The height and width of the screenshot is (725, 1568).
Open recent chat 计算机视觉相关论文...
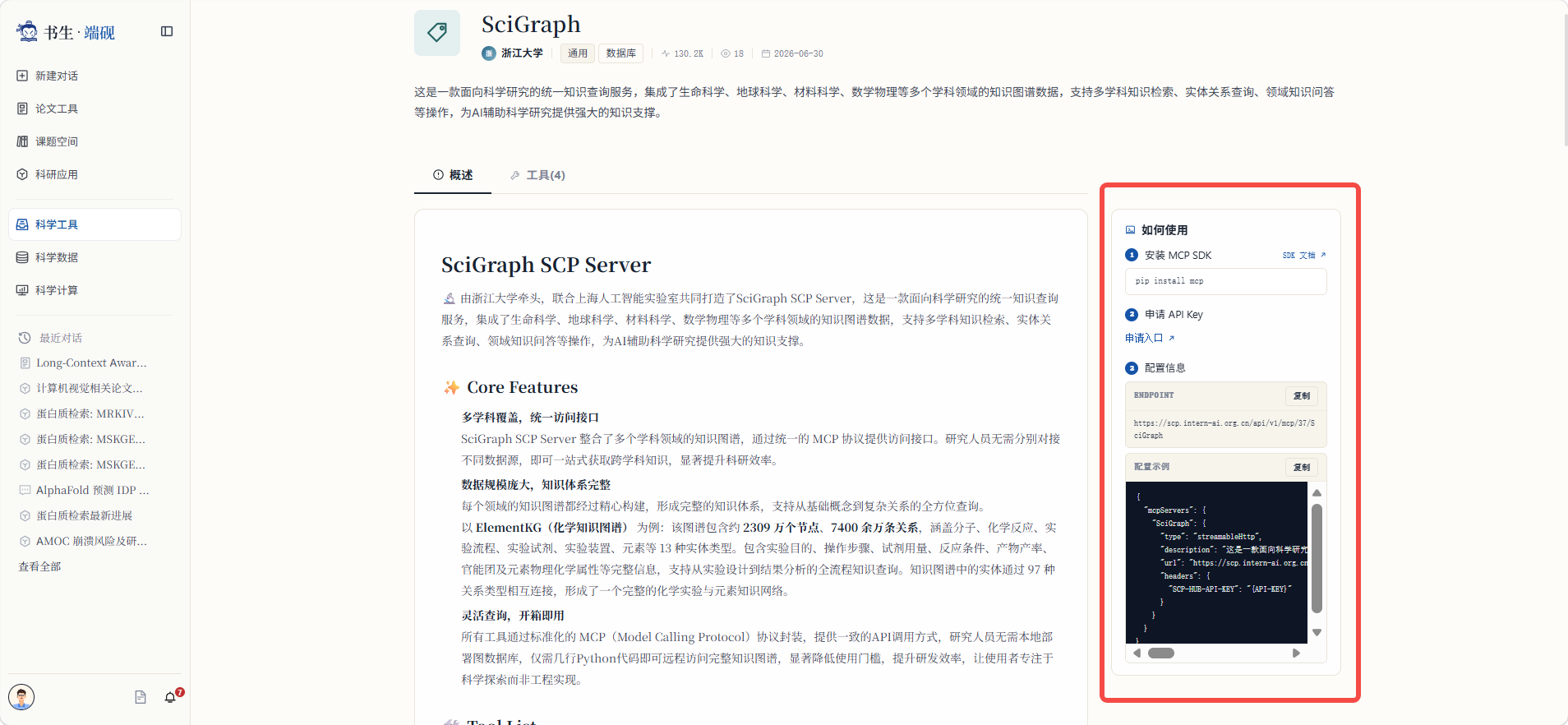(x=90, y=388)
